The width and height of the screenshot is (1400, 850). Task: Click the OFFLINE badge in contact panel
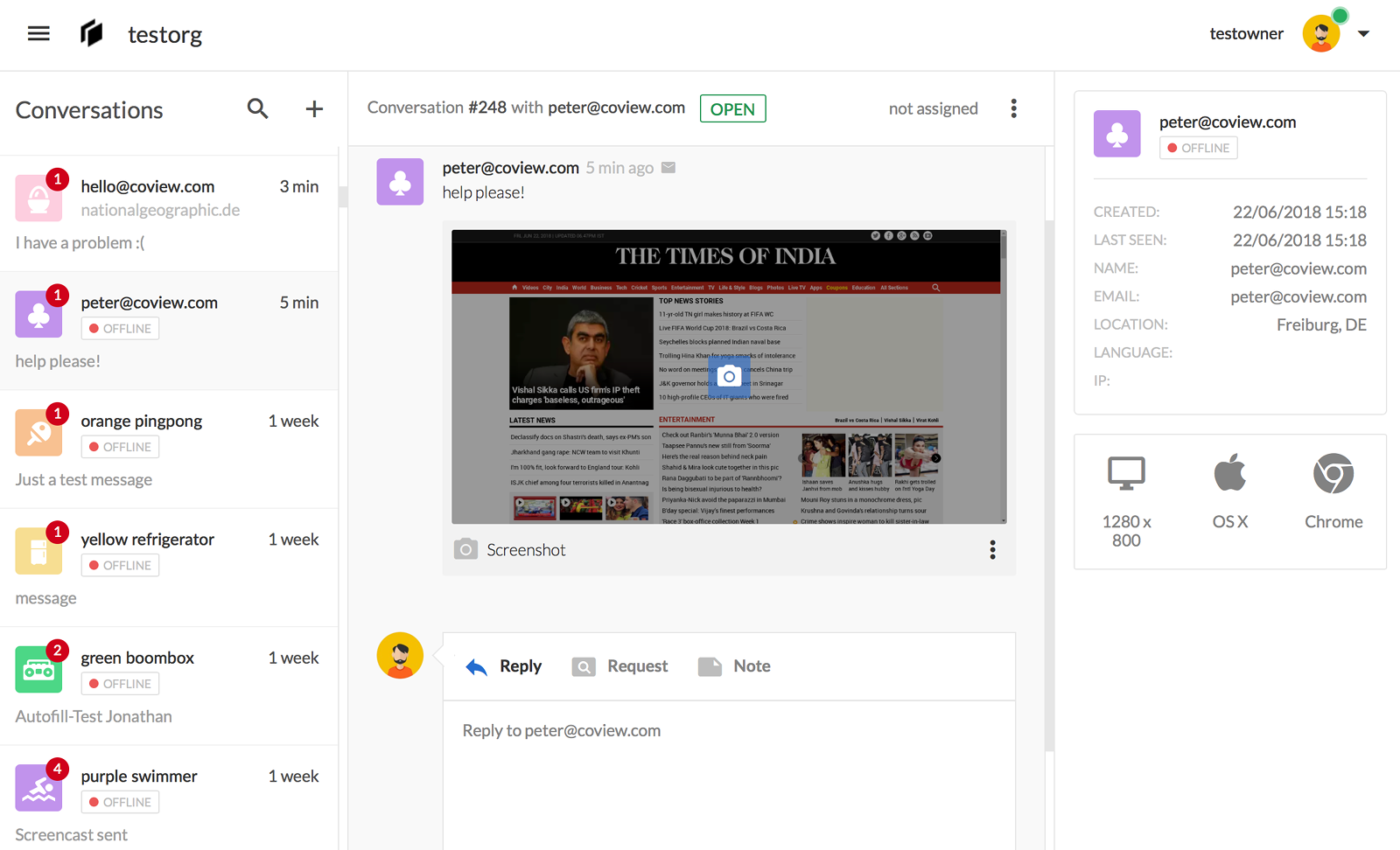[x=1198, y=148]
